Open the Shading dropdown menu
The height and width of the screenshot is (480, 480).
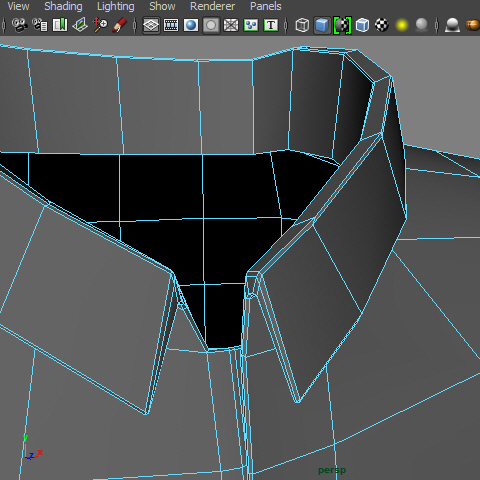pyautogui.click(x=63, y=6)
